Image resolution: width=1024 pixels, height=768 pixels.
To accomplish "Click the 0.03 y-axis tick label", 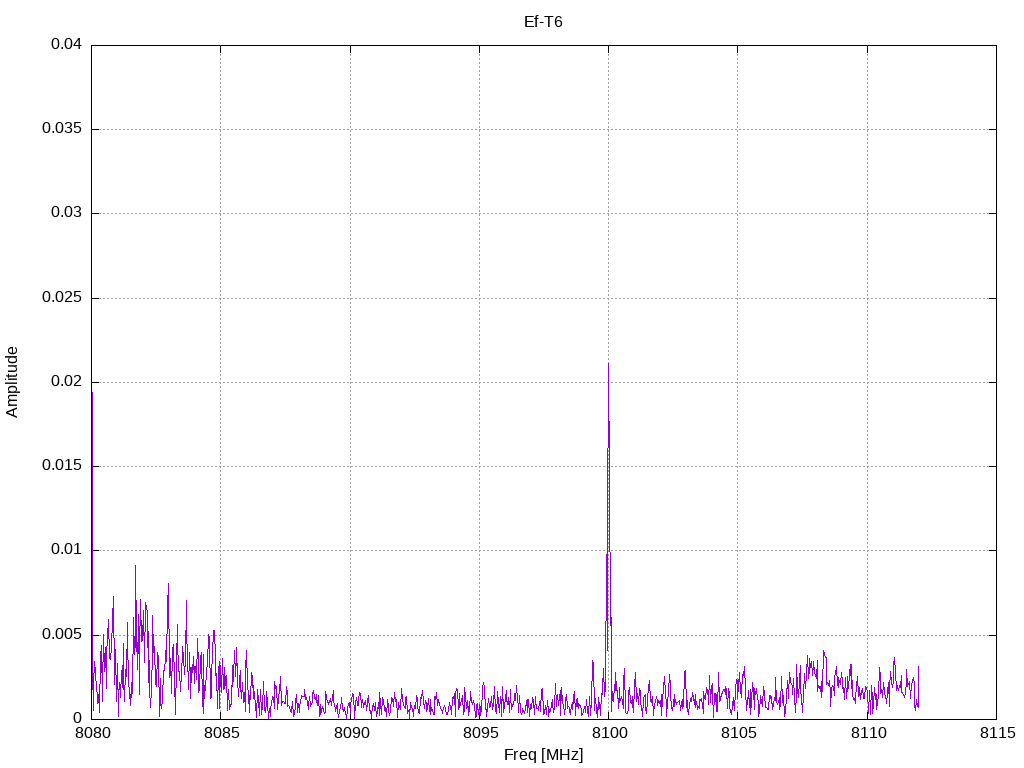I will pos(66,213).
